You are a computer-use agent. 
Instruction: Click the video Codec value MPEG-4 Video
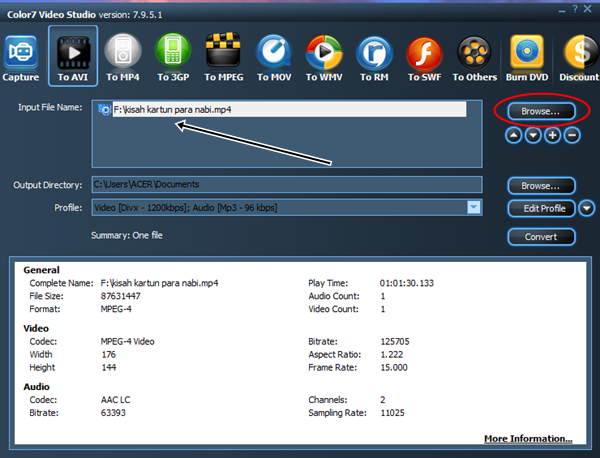[x=127, y=341]
